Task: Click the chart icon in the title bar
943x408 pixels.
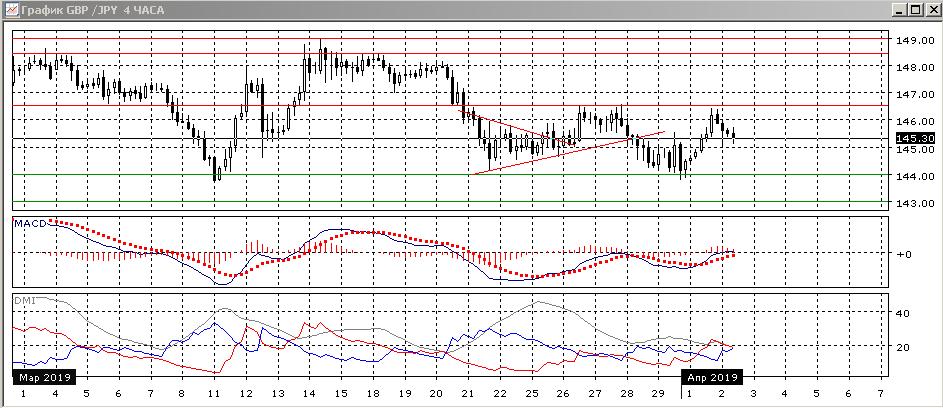Action: (9, 9)
